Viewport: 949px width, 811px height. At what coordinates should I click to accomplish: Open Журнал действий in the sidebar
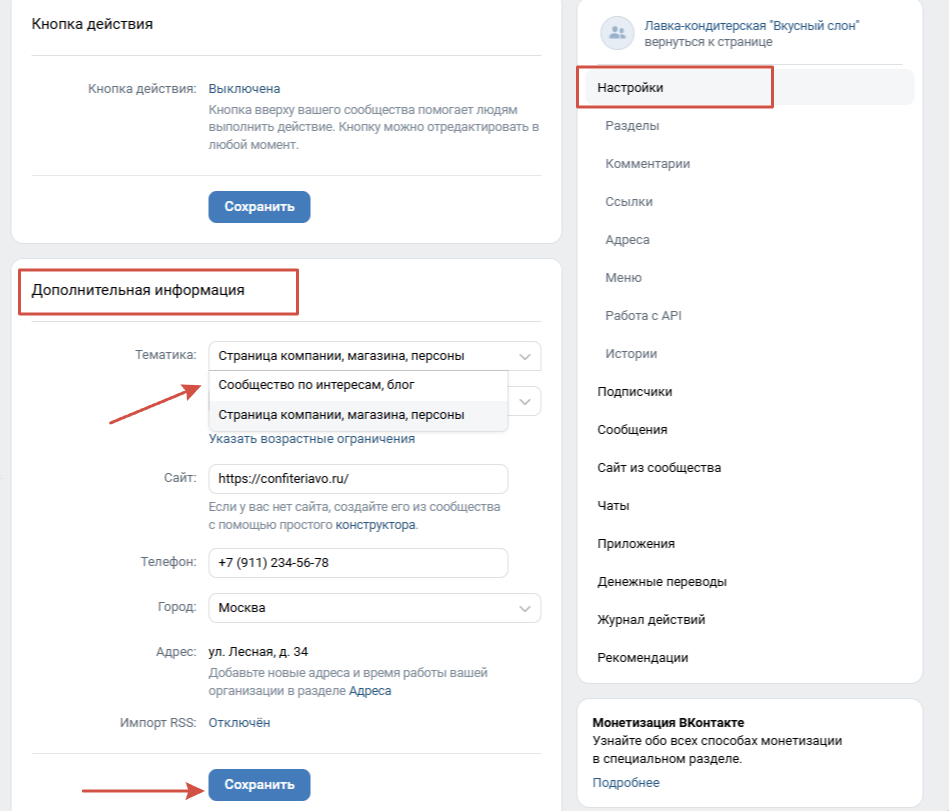[651, 620]
